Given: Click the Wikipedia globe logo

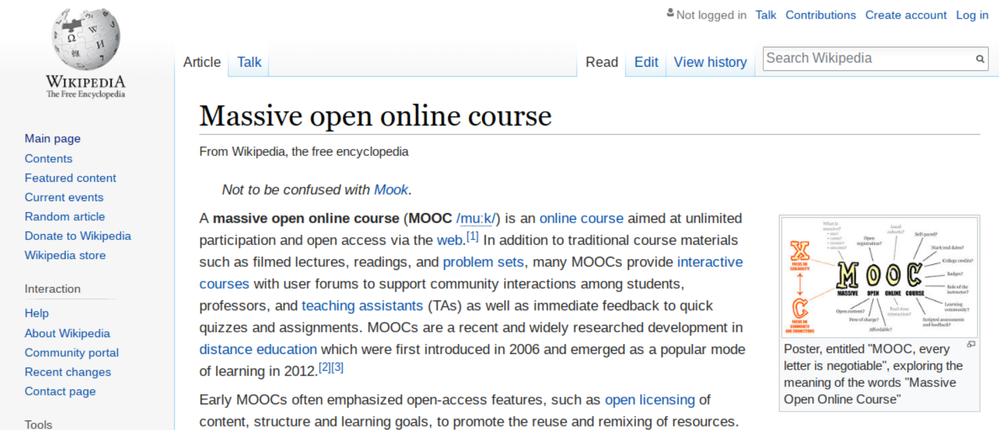Looking at the screenshot, I should [x=85, y=39].
